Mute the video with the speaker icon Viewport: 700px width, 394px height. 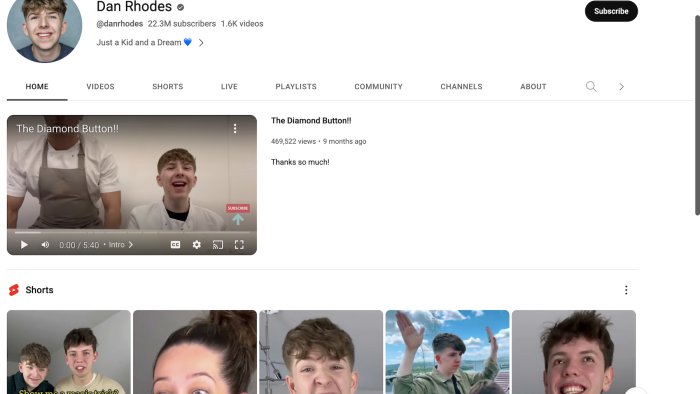pos(46,245)
